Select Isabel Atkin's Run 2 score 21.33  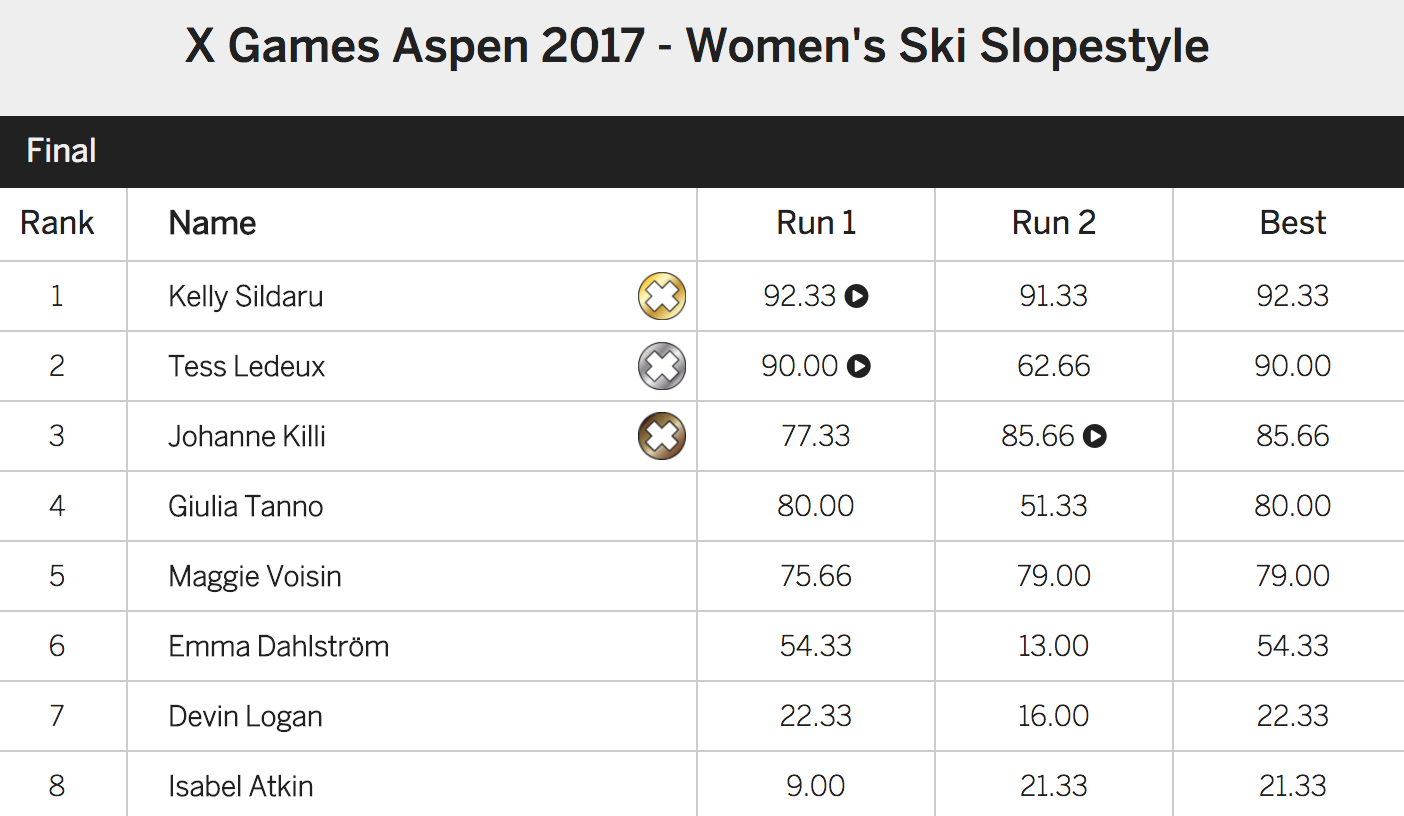coord(1053,786)
